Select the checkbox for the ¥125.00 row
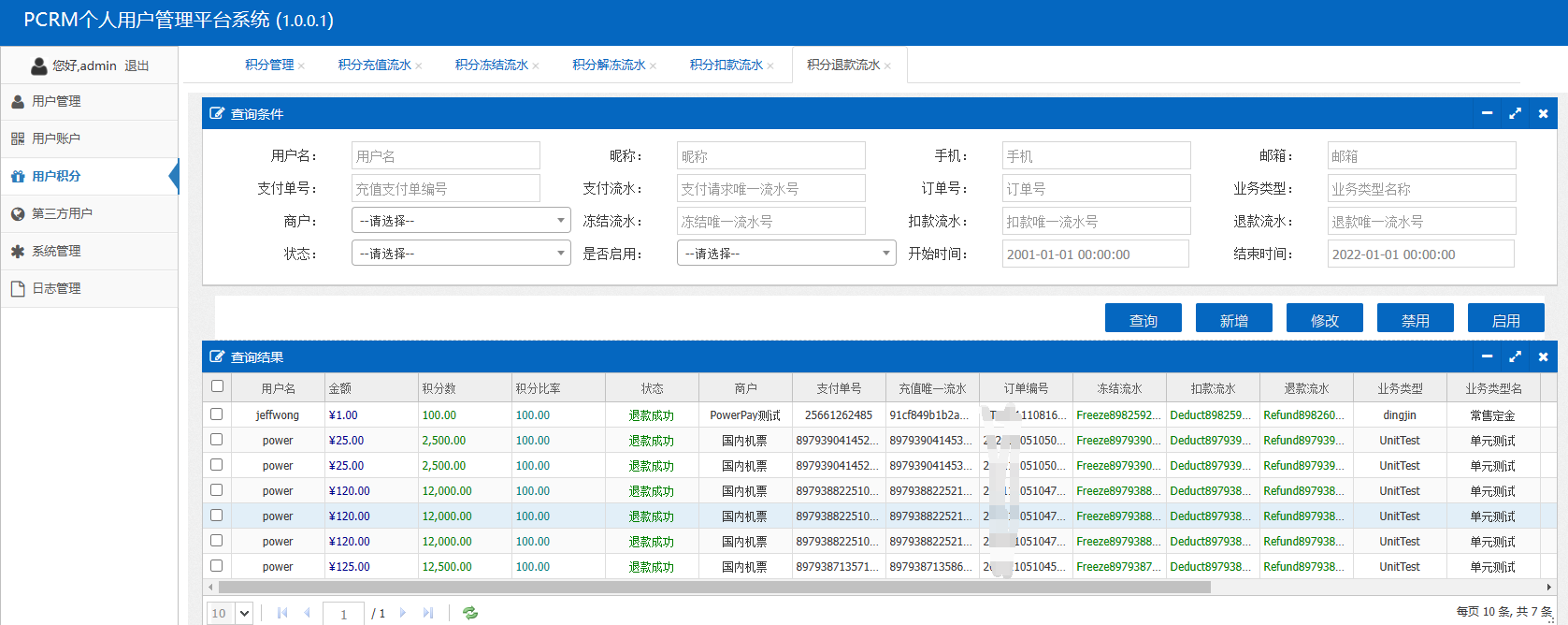The image size is (1568, 625). coord(217,566)
